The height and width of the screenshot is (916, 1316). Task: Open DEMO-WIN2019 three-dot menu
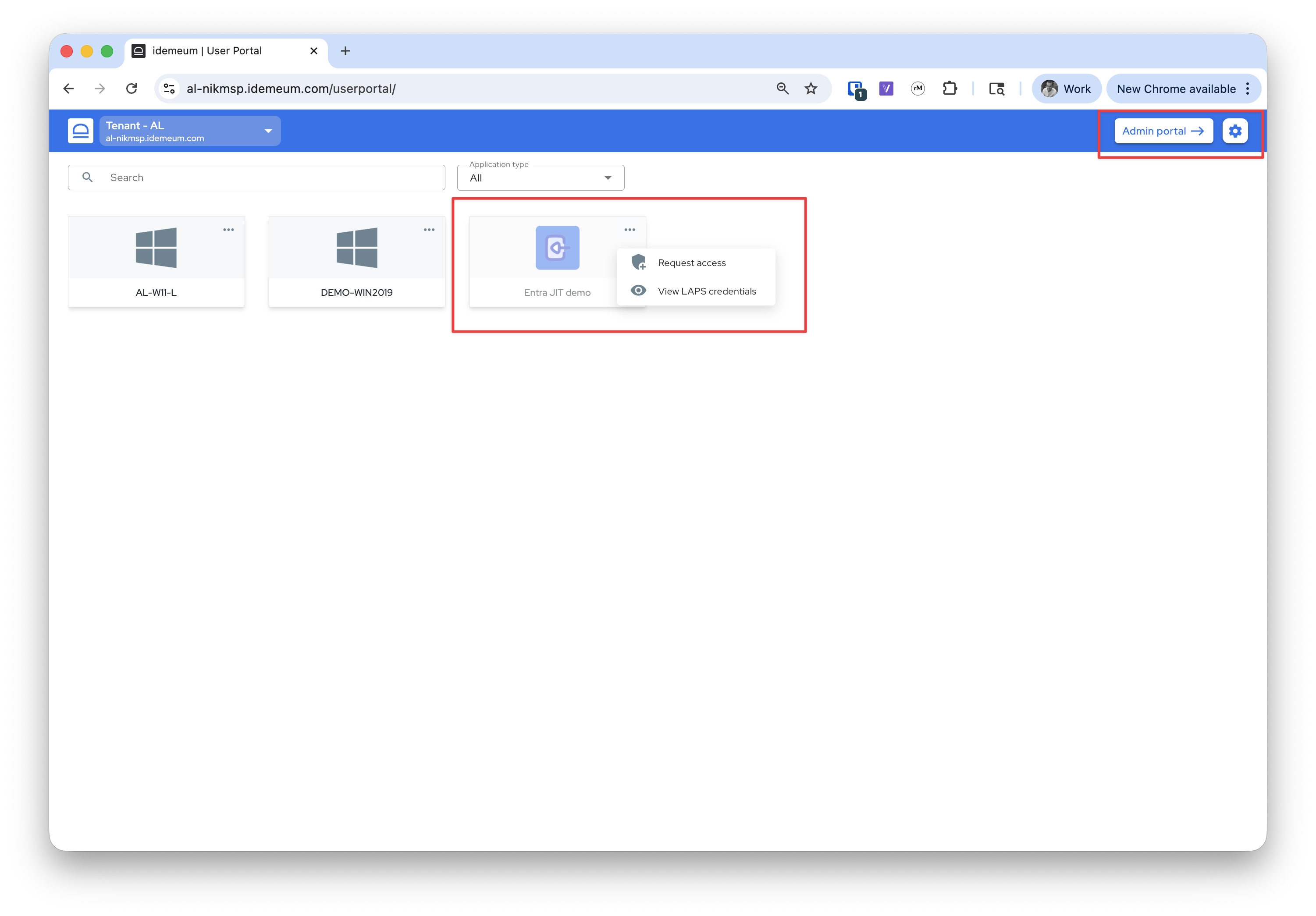(x=429, y=230)
